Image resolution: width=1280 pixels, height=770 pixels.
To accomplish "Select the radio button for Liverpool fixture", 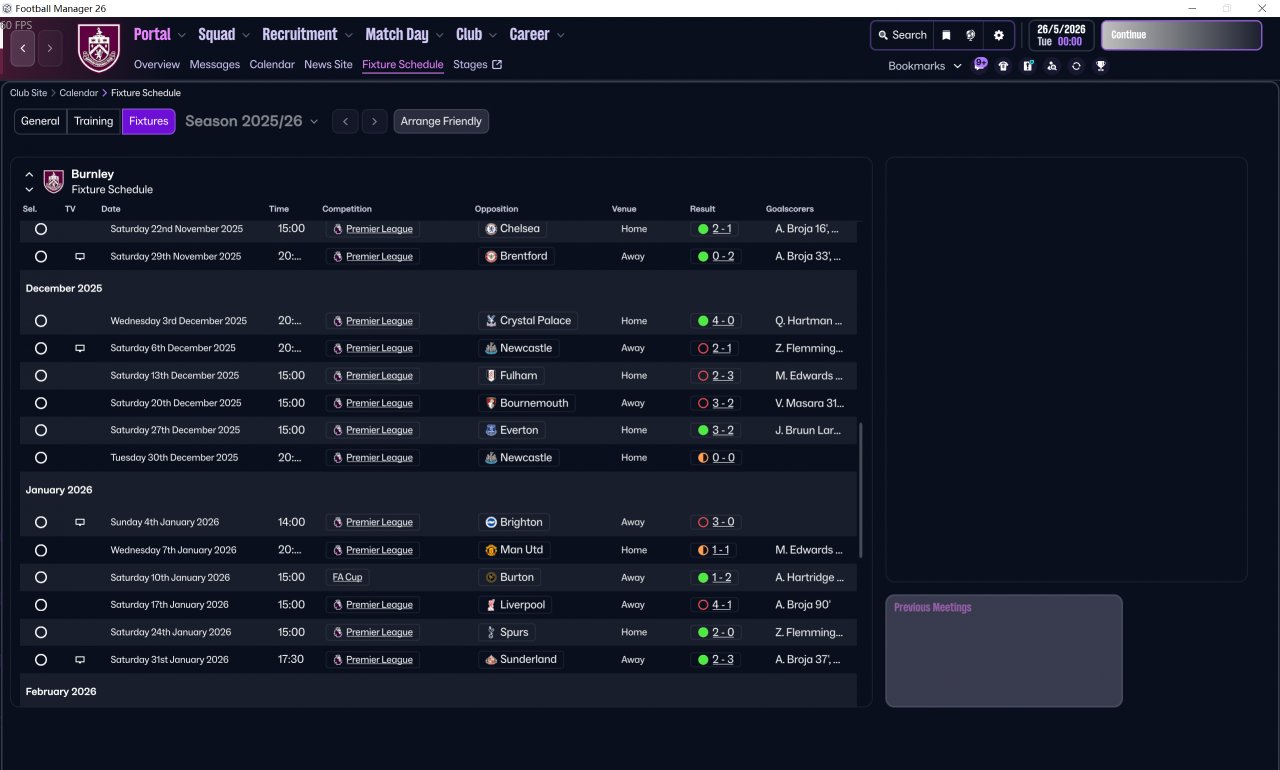I will pyautogui.click(x=41, y=605).
